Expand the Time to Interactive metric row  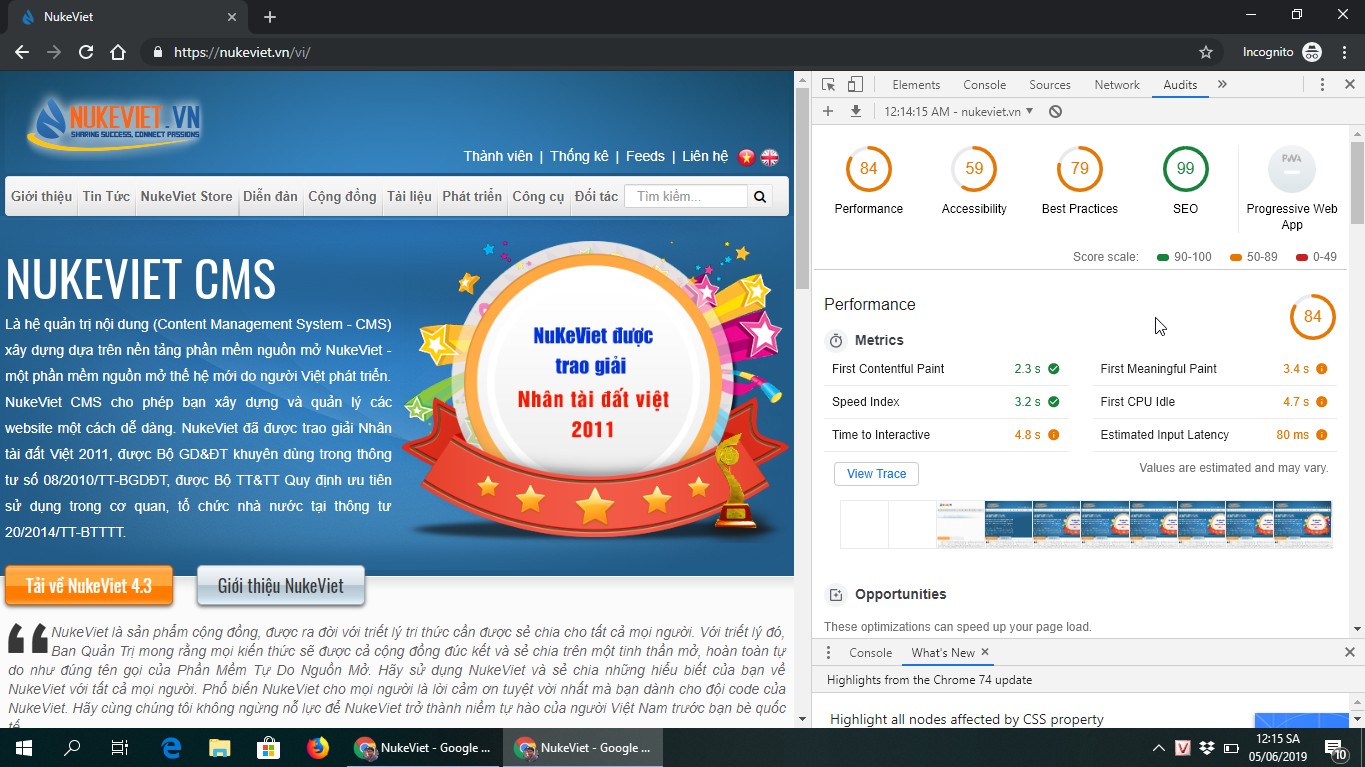pos(946,435)
